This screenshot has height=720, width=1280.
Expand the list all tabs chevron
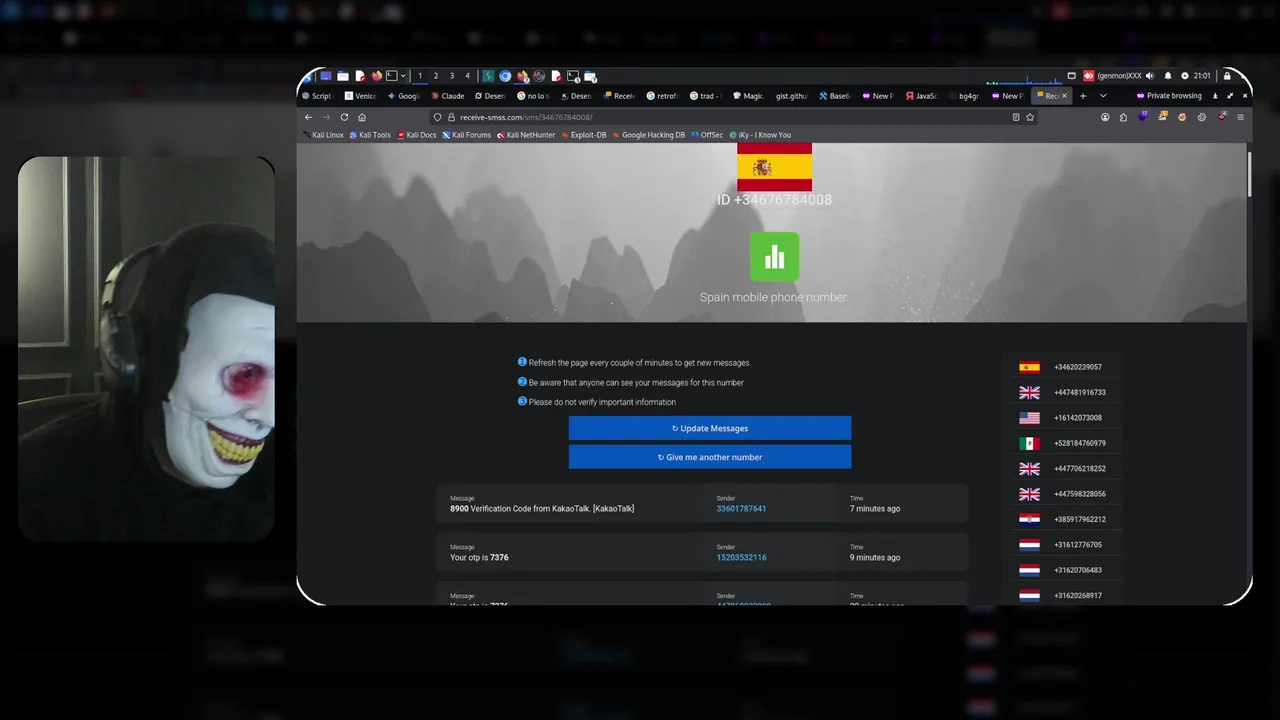[x=1103, y=96]
